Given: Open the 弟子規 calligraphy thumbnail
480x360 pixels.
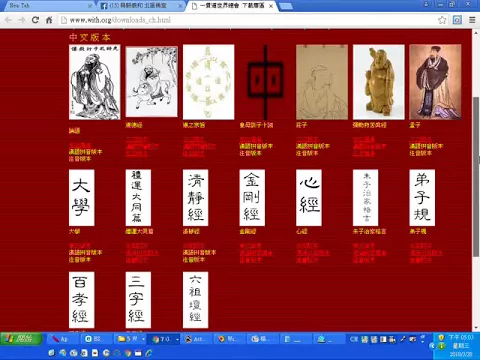Looking at the screenshot, I should [x=422, y=198].
